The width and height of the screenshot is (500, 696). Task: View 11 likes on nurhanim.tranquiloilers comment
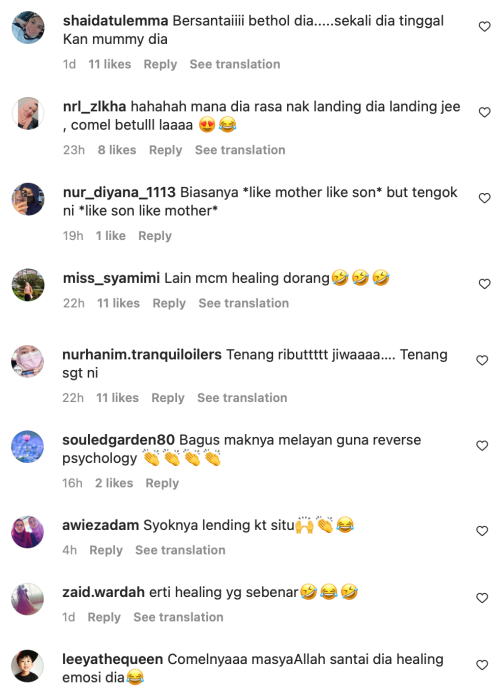click(x=117, y=398)
